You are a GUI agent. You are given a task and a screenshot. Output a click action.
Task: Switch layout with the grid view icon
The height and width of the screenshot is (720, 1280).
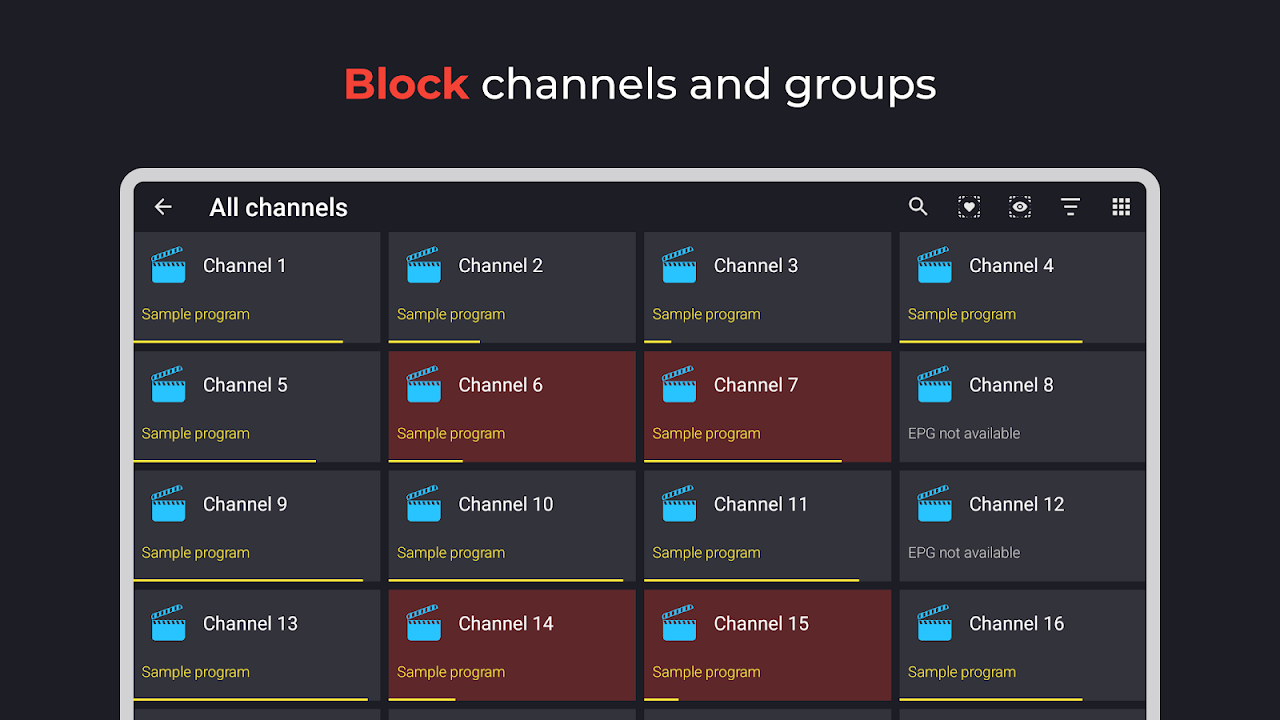point(1121,207)
